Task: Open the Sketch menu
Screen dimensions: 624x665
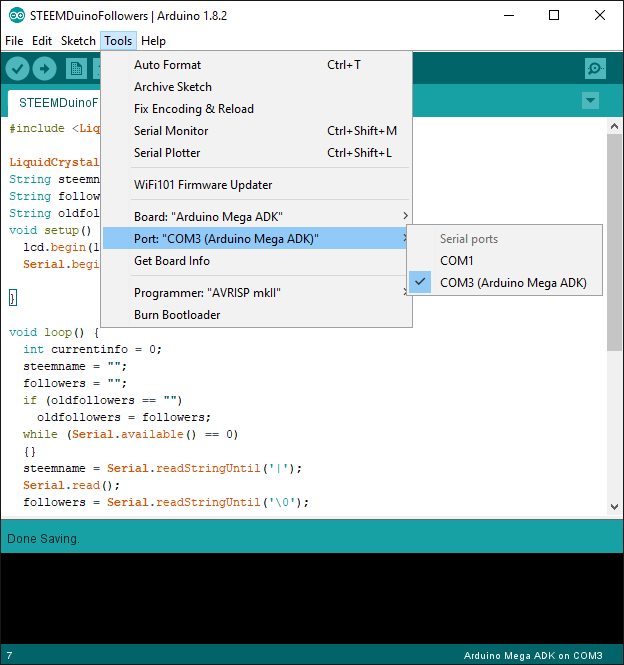Action: click(78, 41)
